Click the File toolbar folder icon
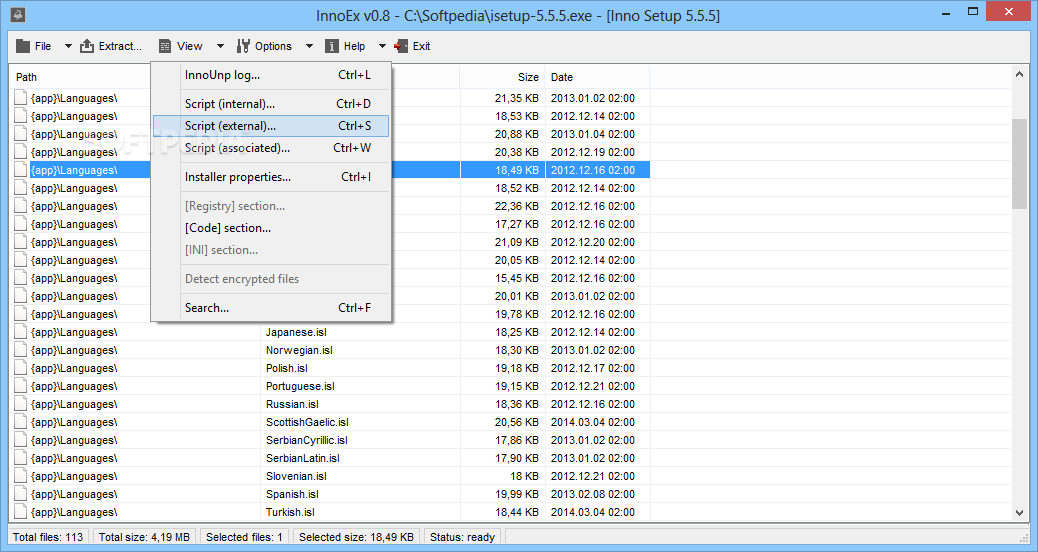 (x=23, y=46)
